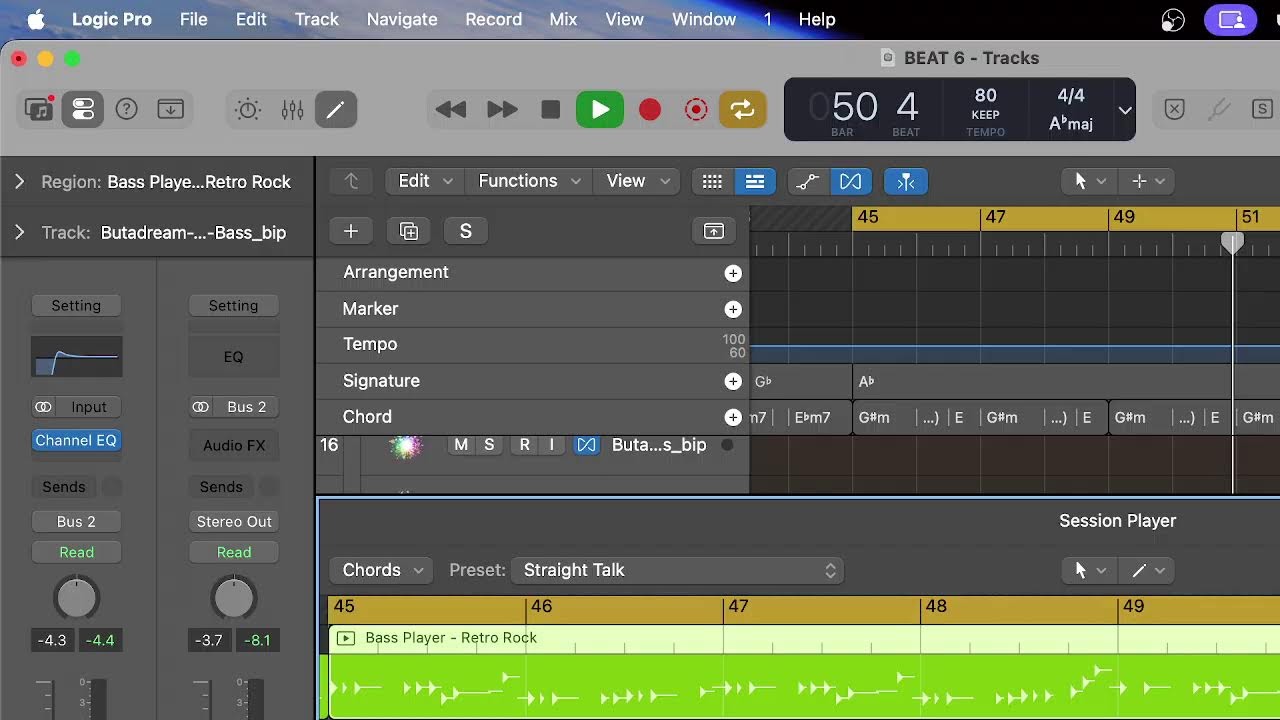Adjust the left channel strip pan knob

[x=76, y=598]
